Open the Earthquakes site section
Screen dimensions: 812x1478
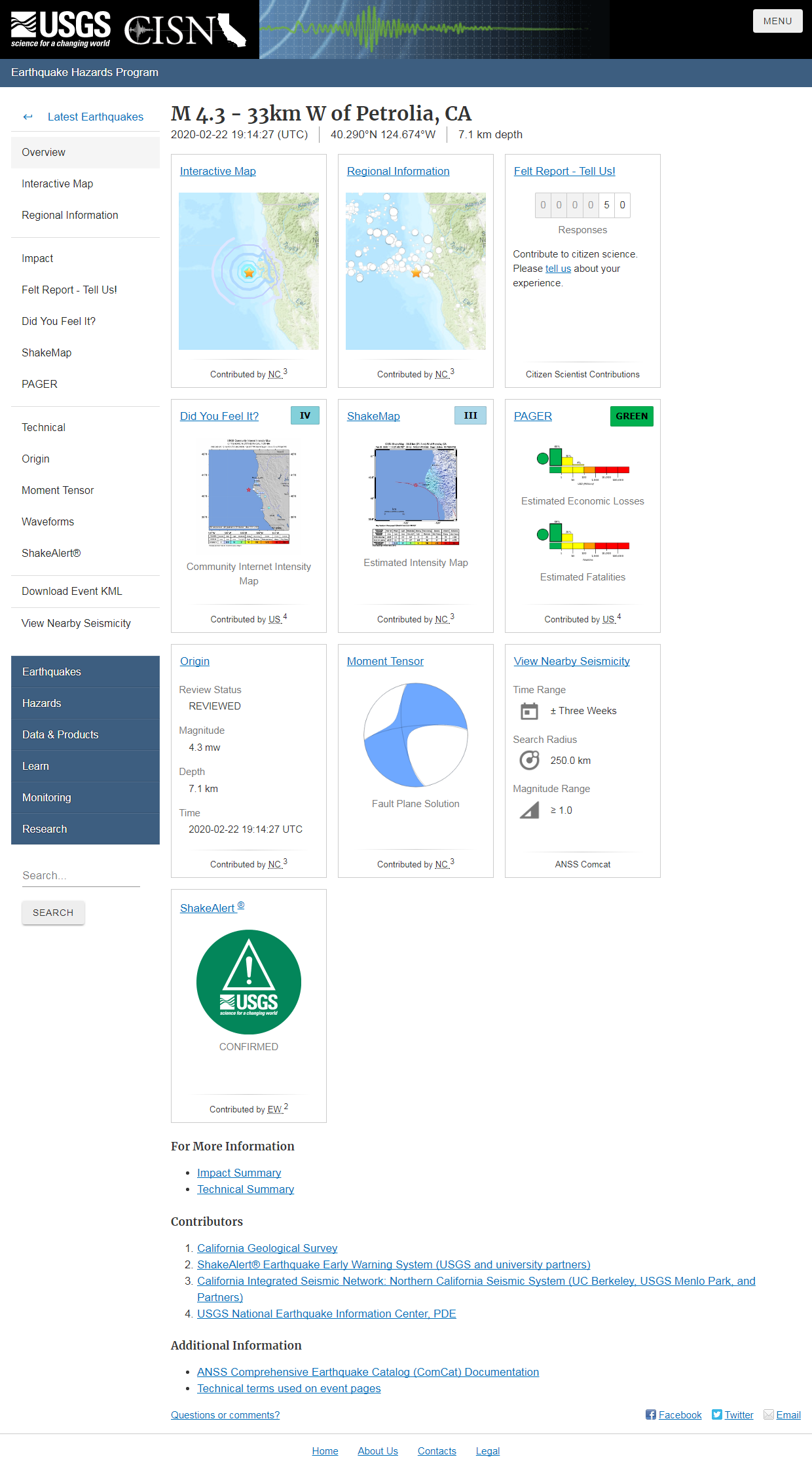click(x=85, y=672)
